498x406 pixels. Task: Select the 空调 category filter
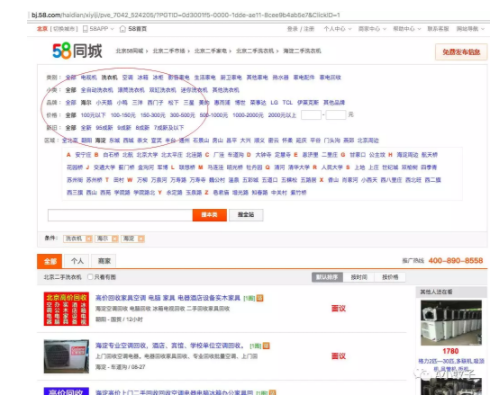pos(127,77)
